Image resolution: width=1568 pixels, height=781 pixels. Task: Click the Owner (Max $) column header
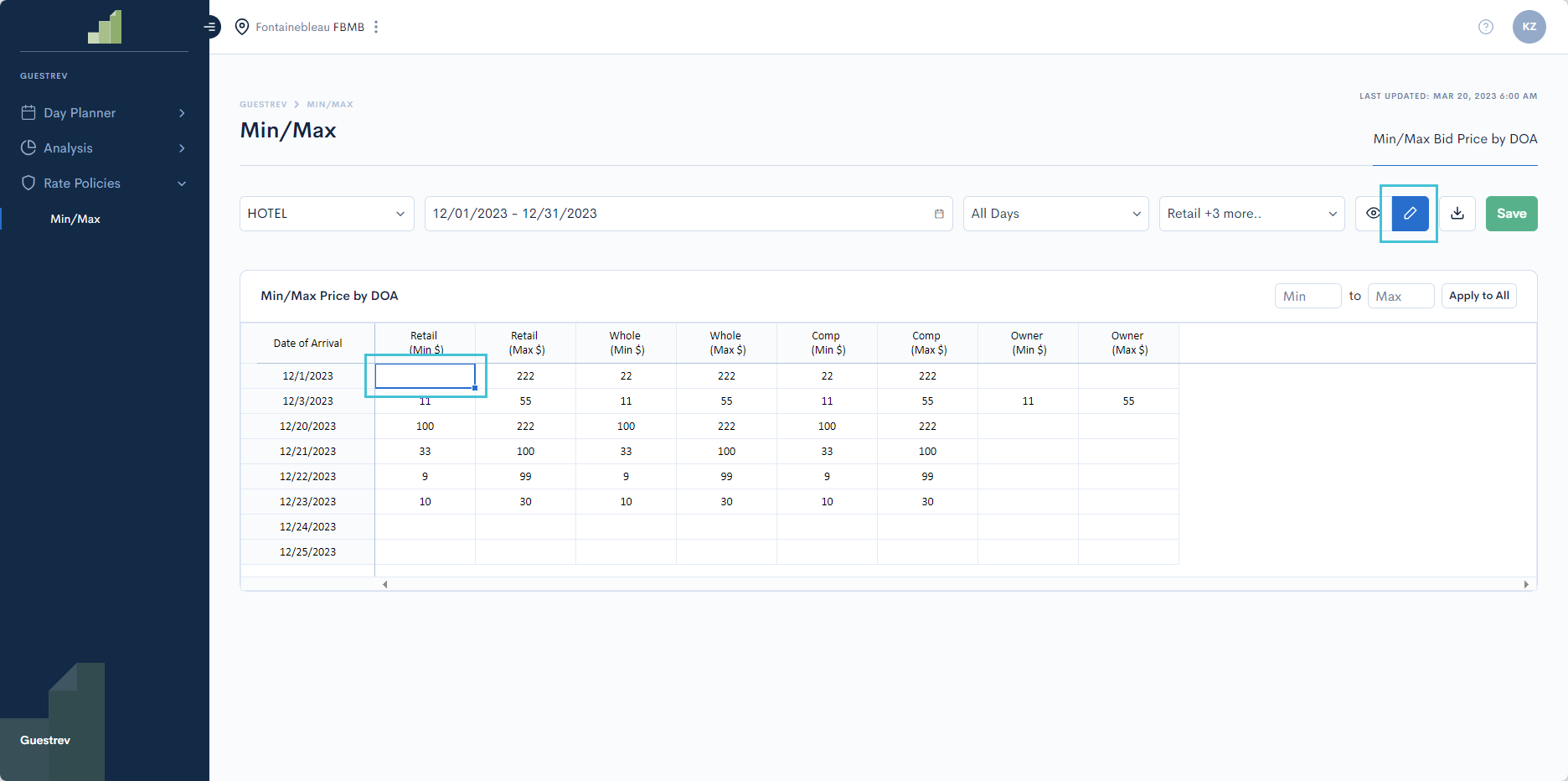[x=1128, y=343]
